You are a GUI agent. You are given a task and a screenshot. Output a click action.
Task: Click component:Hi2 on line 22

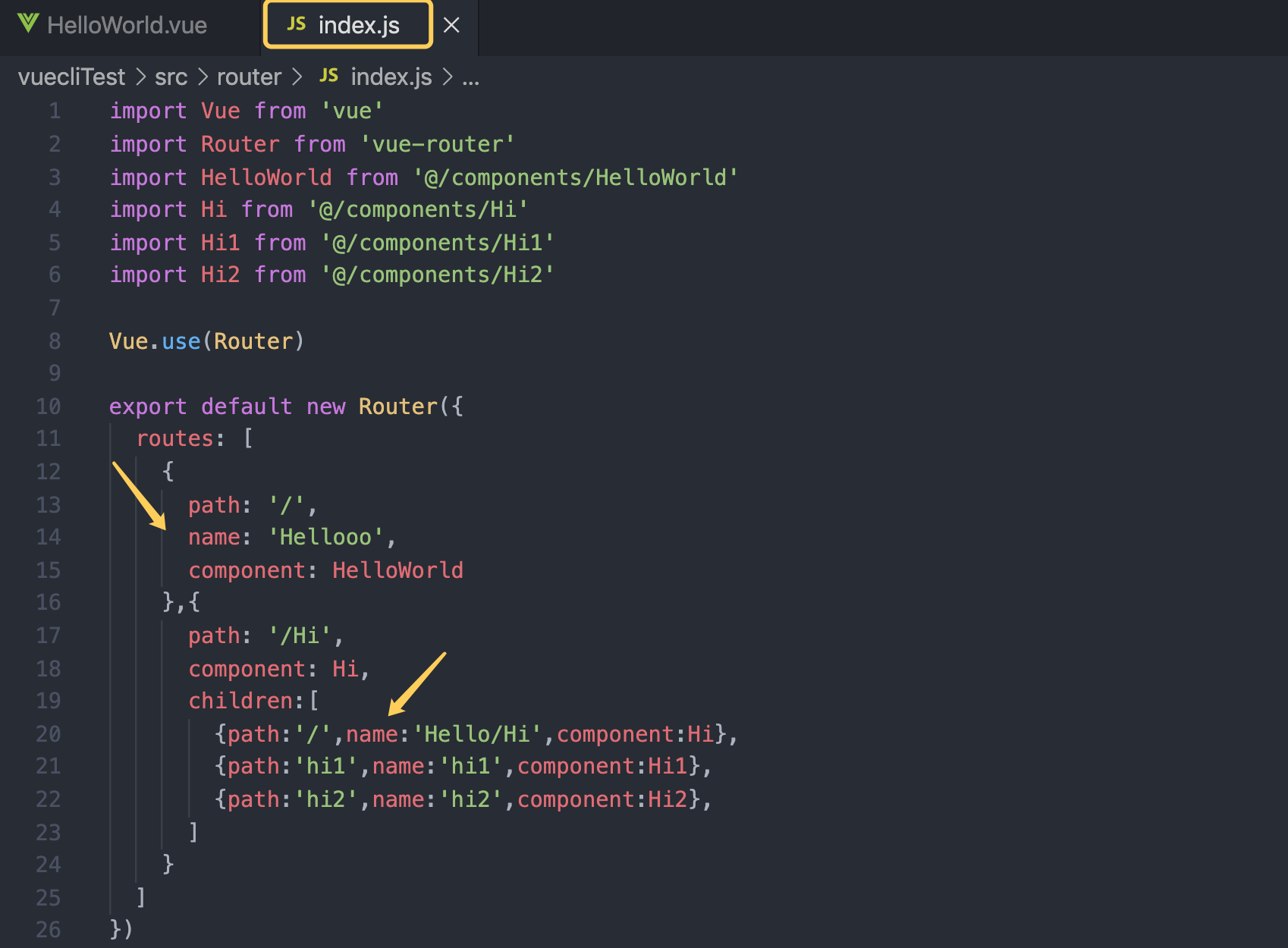(602, 799)
